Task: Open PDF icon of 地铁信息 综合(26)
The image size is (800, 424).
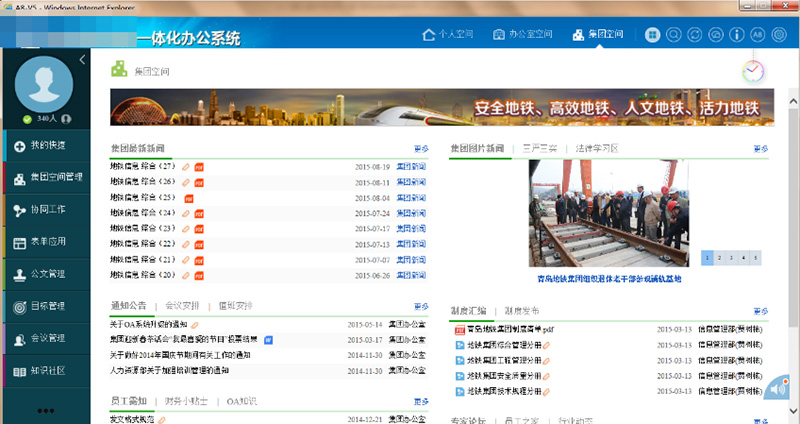Action: [x=199, y=183]
